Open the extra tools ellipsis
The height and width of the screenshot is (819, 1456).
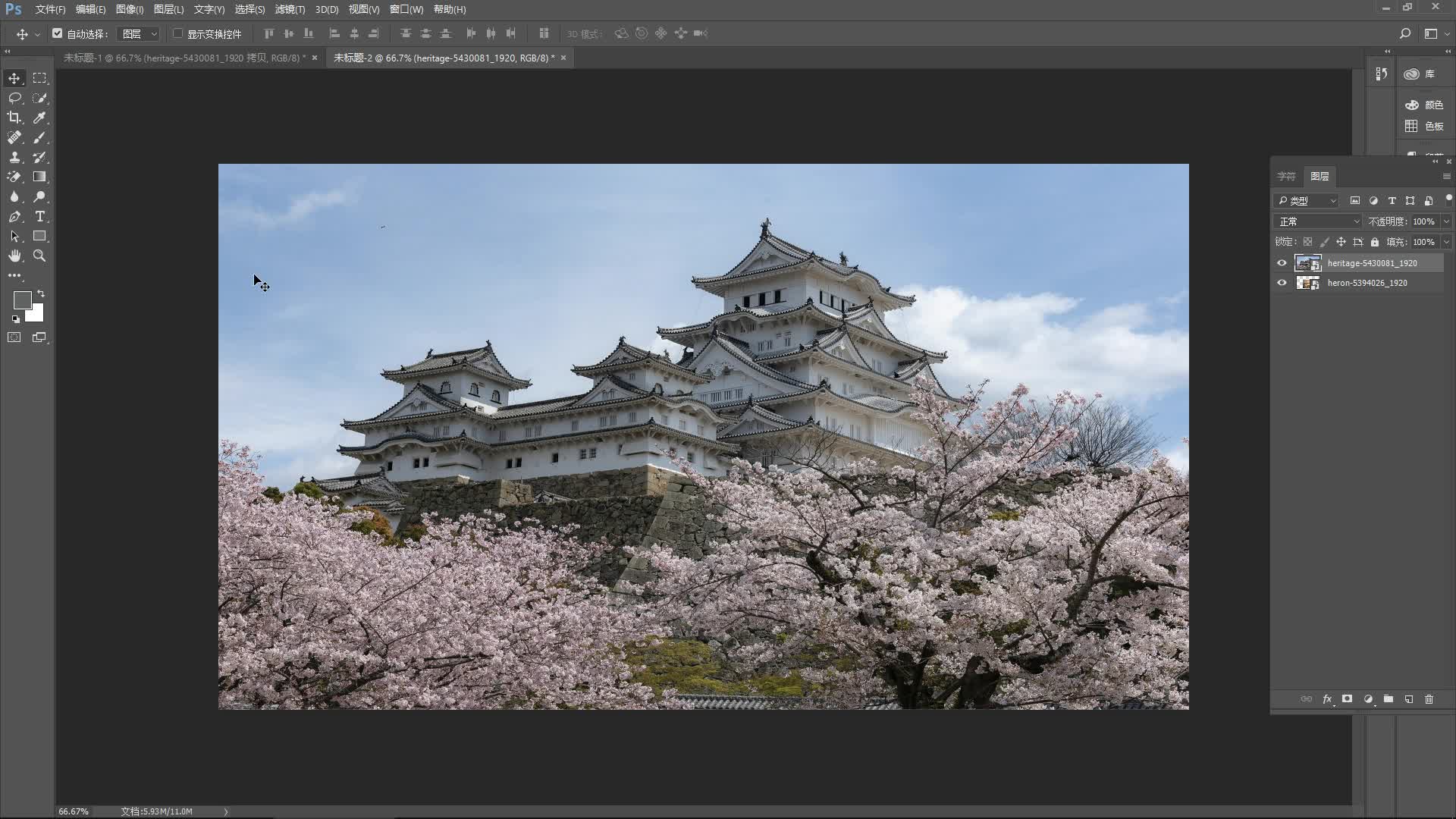click(14, 275)
